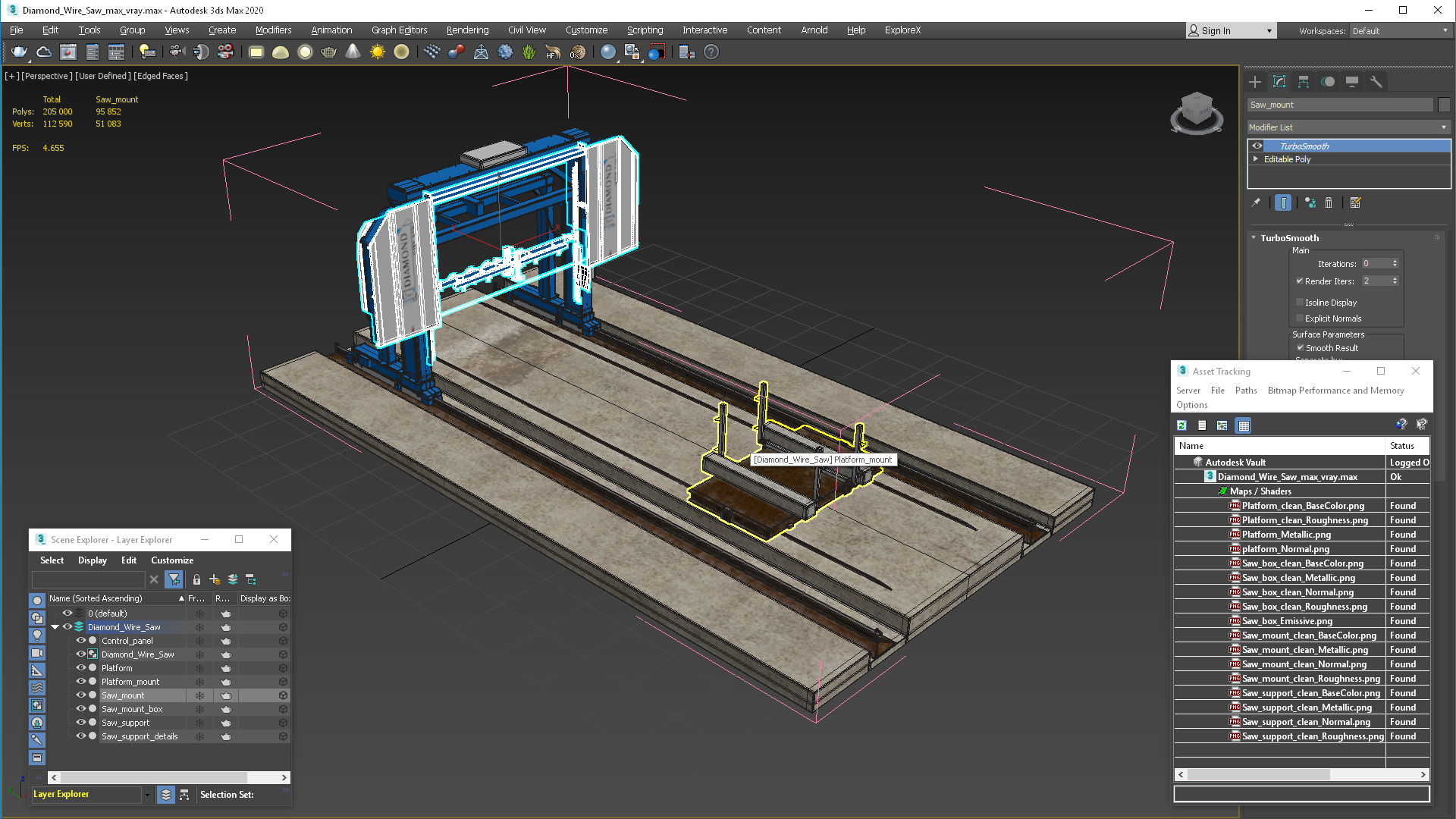Click Display Cameras filter icon in Scene Explorer
The height and width of the screenshot is (819, 1456).
point(36,653)
